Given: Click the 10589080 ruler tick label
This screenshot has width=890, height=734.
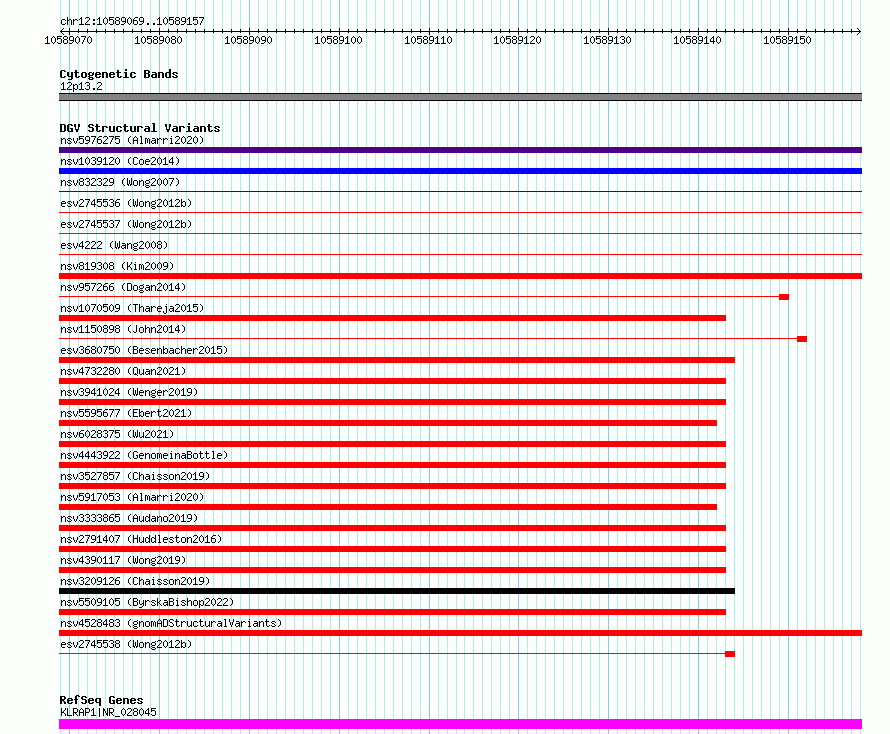Looking at the screenshot, I should point(158,40).
